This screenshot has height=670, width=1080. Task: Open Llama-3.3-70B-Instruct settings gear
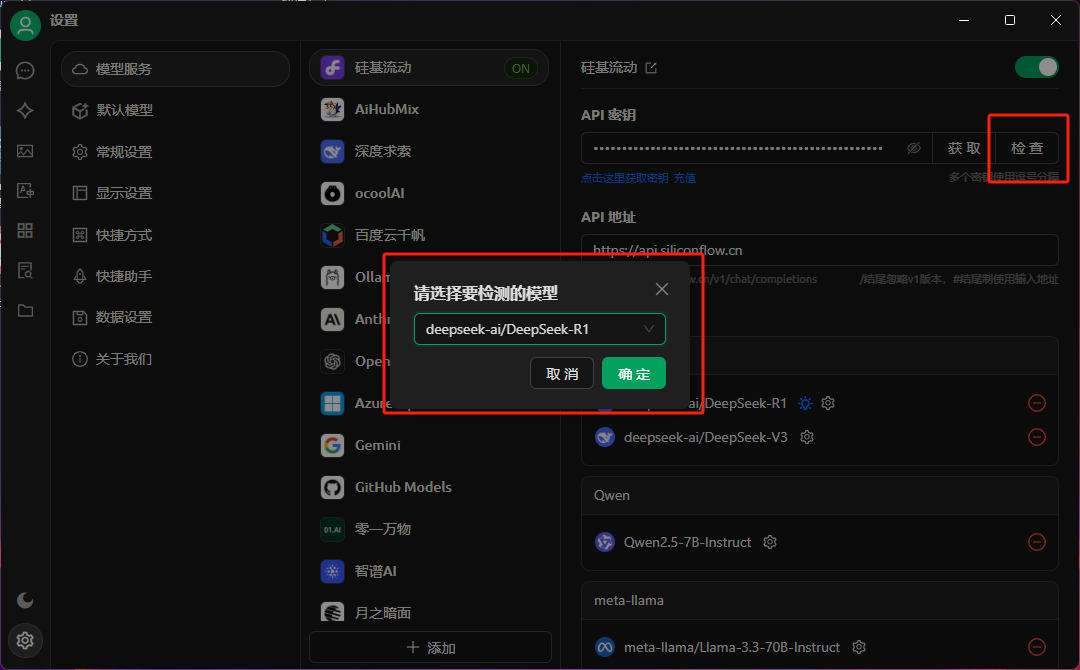[859, 647]
